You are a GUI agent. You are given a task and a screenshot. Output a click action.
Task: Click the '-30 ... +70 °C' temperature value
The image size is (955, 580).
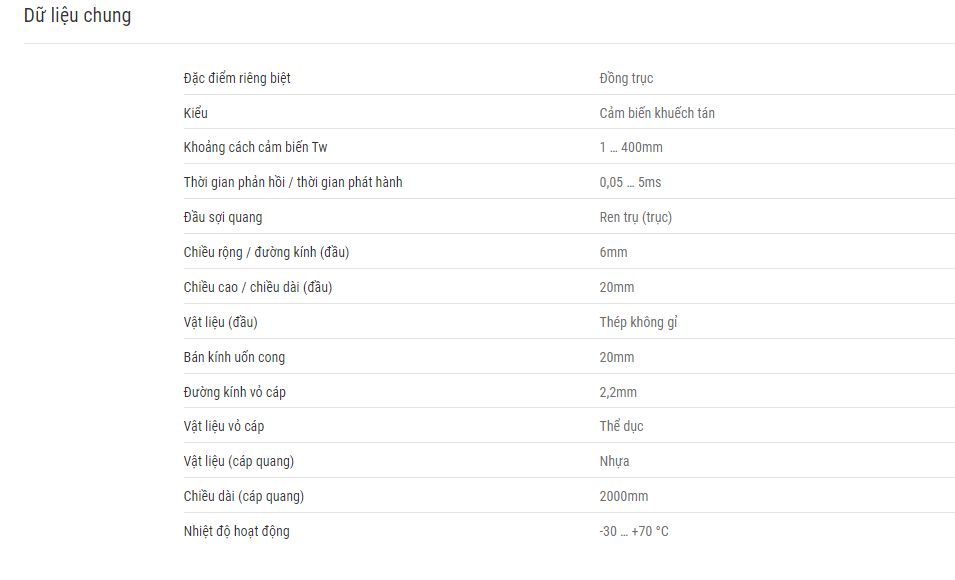click(x=634, y=531)
